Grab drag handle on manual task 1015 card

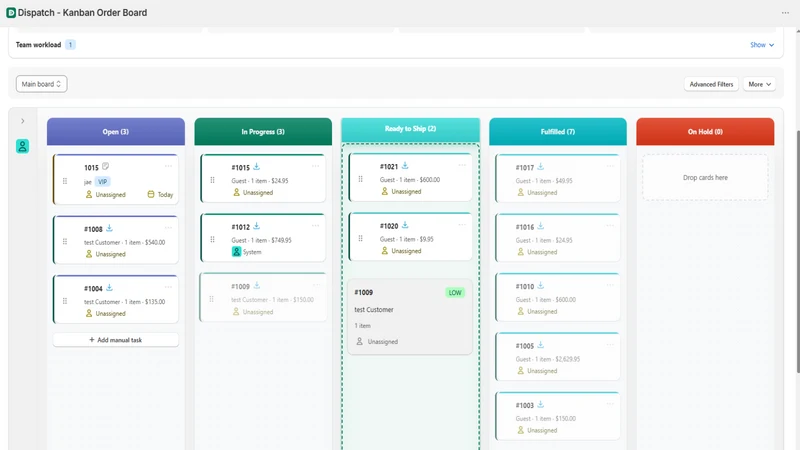click(65, 181)
